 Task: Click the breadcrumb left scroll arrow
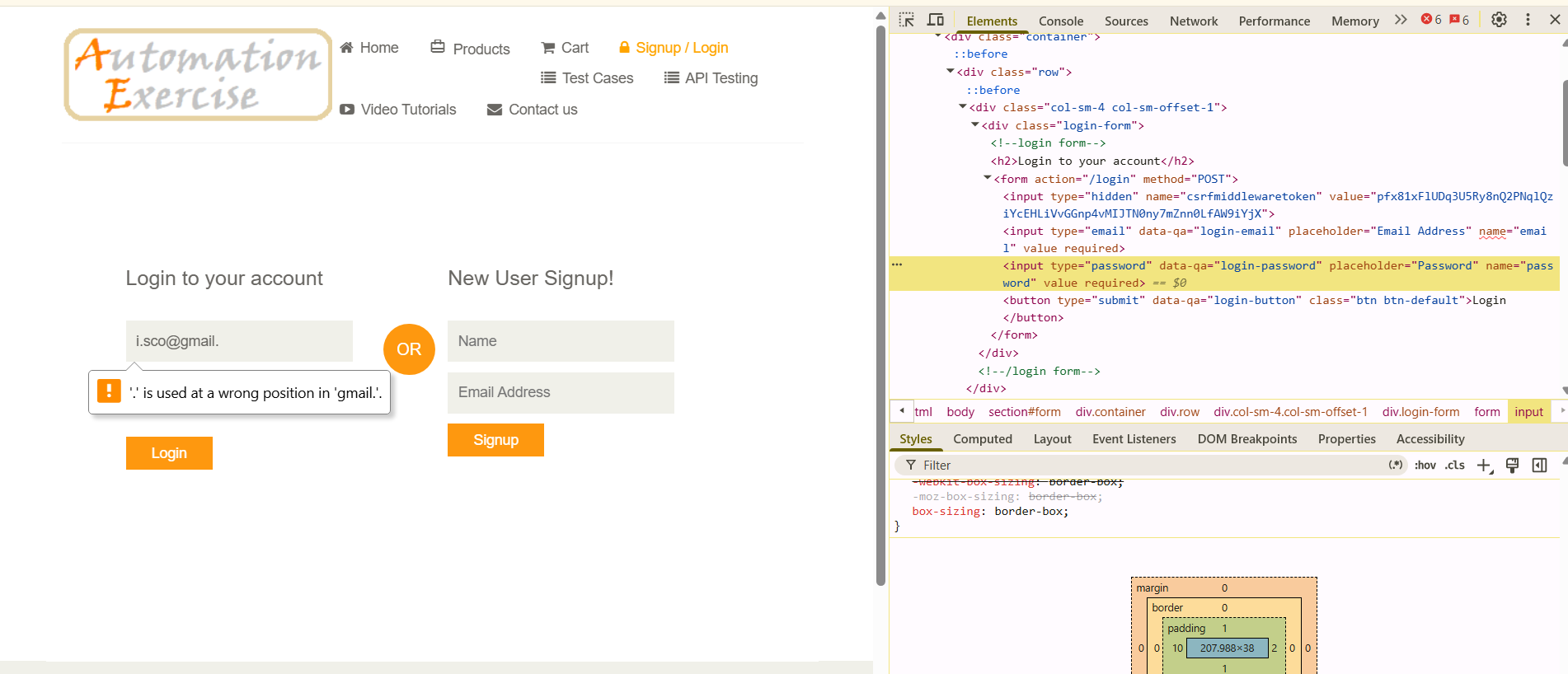pyautogui.click(x=902, y=410)
